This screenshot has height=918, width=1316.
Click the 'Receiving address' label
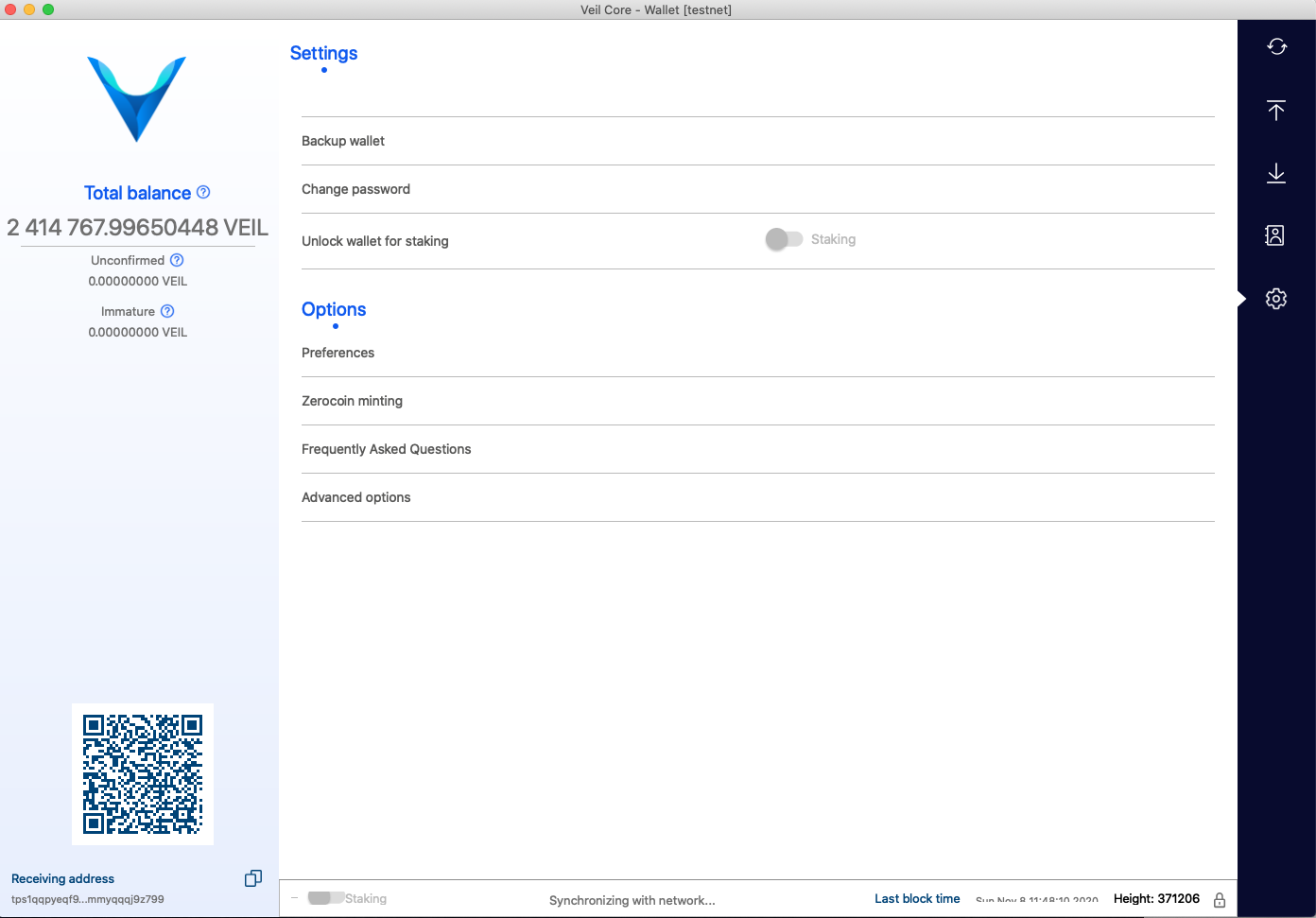62,878
